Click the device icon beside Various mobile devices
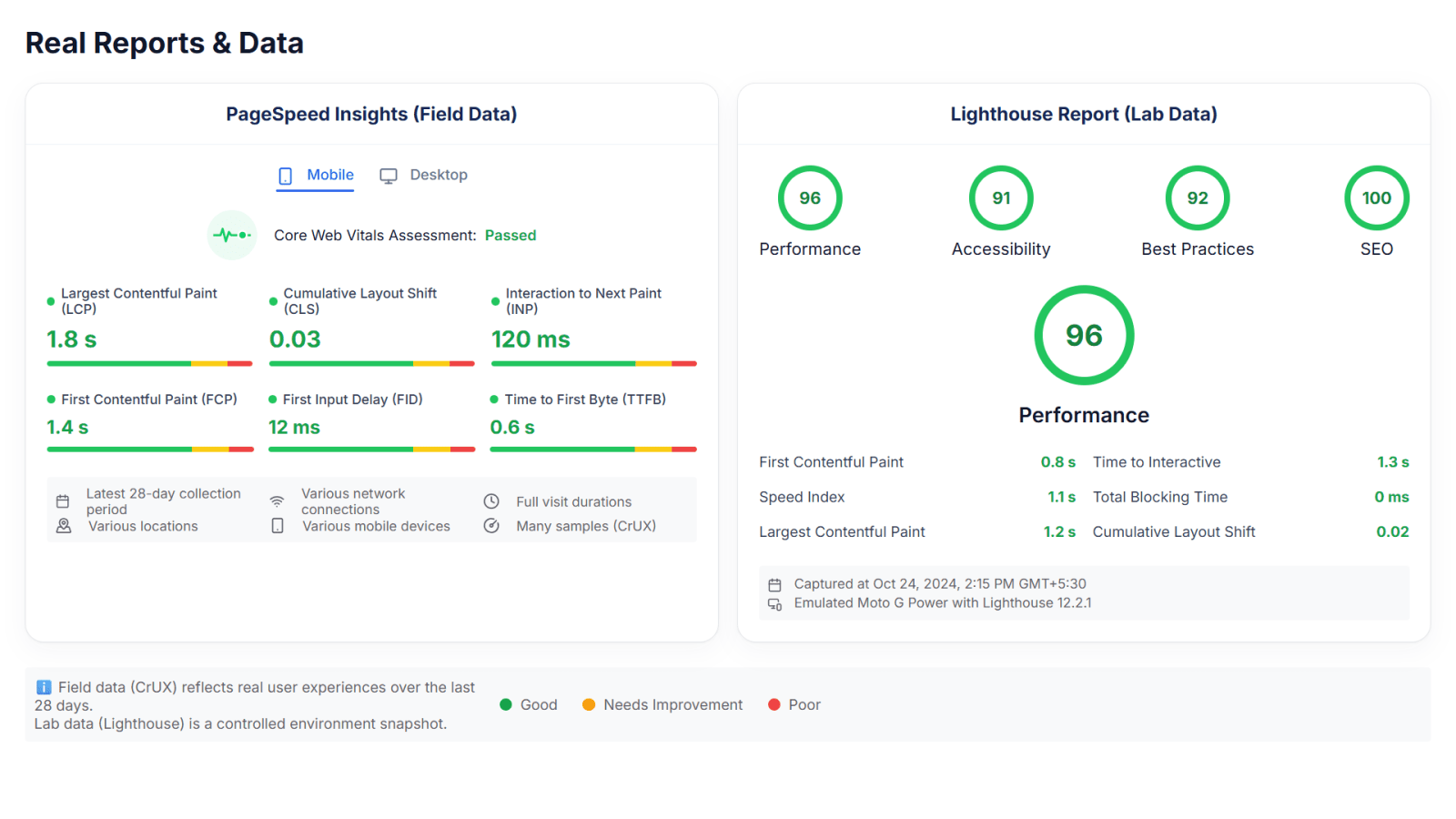This screenshot has height=819, width=1456. pyautogui.click(x=278, y=526)
